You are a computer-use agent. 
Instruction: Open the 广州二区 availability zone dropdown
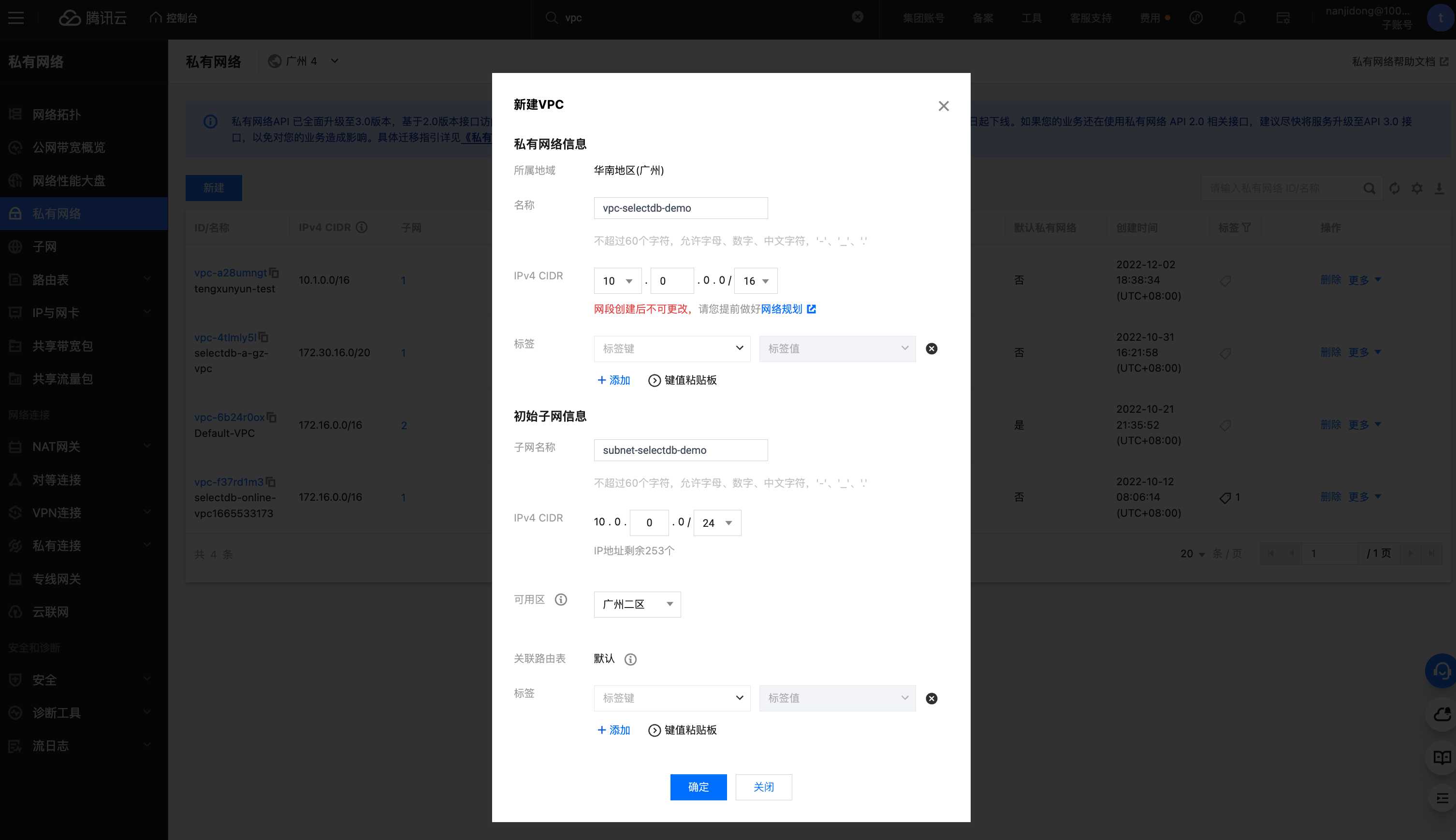coord(638,604)
